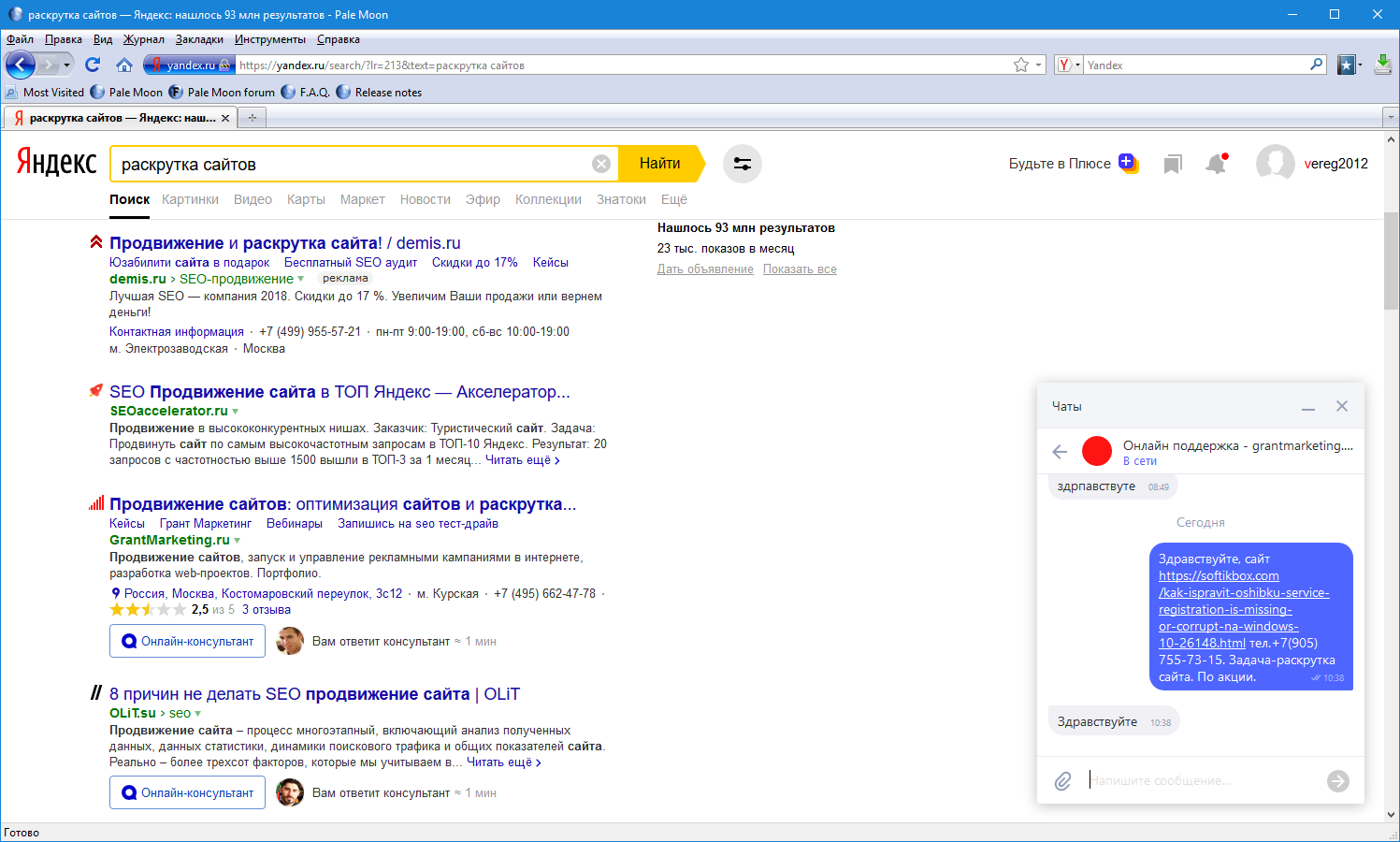This screenshot has width=1400, height=842.
Task: Expand the OLiT.su seo options arrow
Action: (x=197, y=713)
